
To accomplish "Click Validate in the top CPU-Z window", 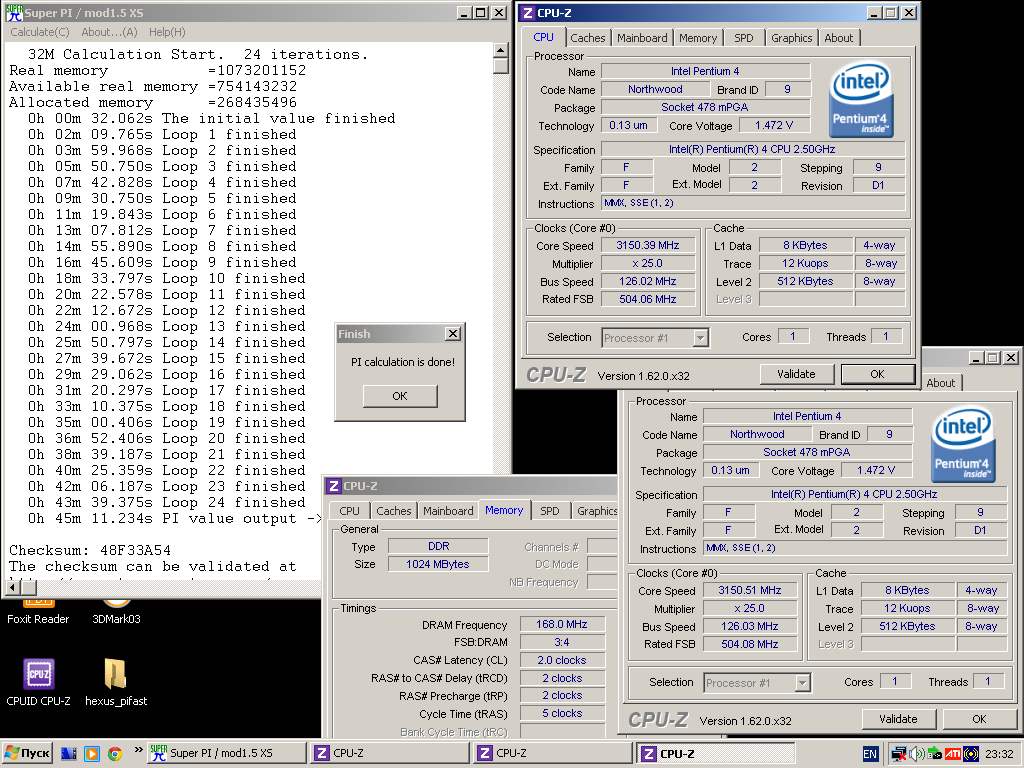I will point(796,374).
